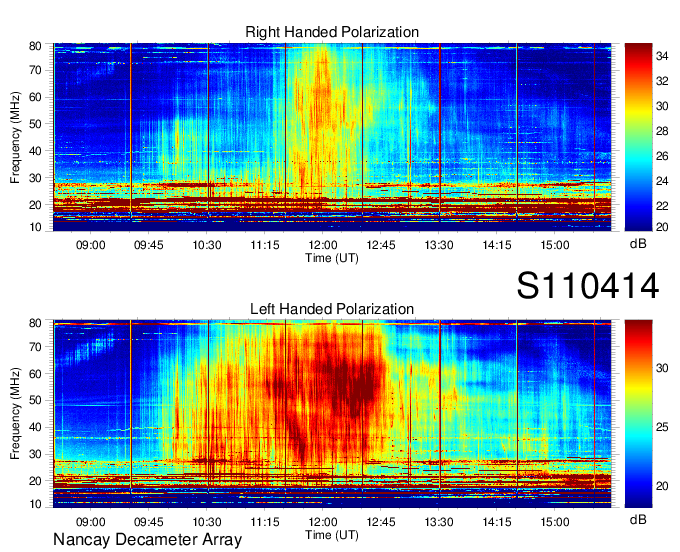Click the 'Left Handed Polarization' plot title
The width and height of the screenshot is (680, 552).
pyautogui.click(x=332, y=309)
